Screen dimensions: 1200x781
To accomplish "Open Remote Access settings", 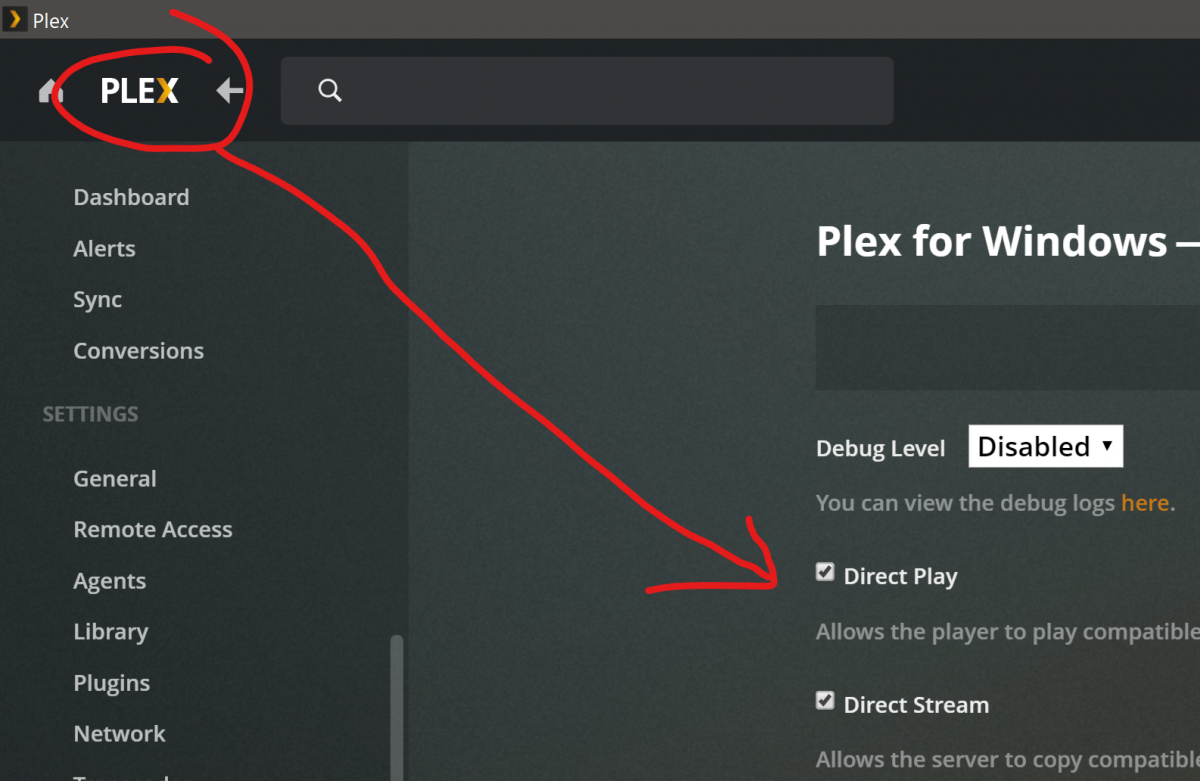I will 152,529.
